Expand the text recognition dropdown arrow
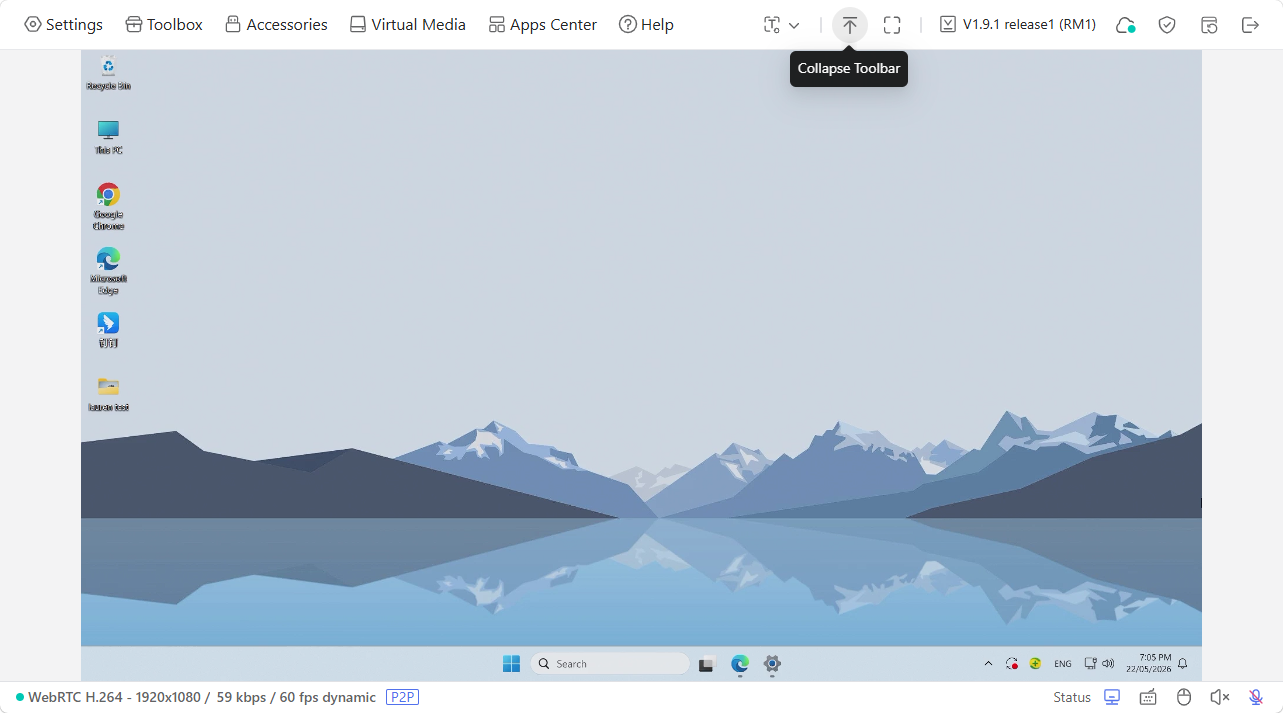This screenshot has width=1283, height=713. pyautogui.click(x=795, y=25)
